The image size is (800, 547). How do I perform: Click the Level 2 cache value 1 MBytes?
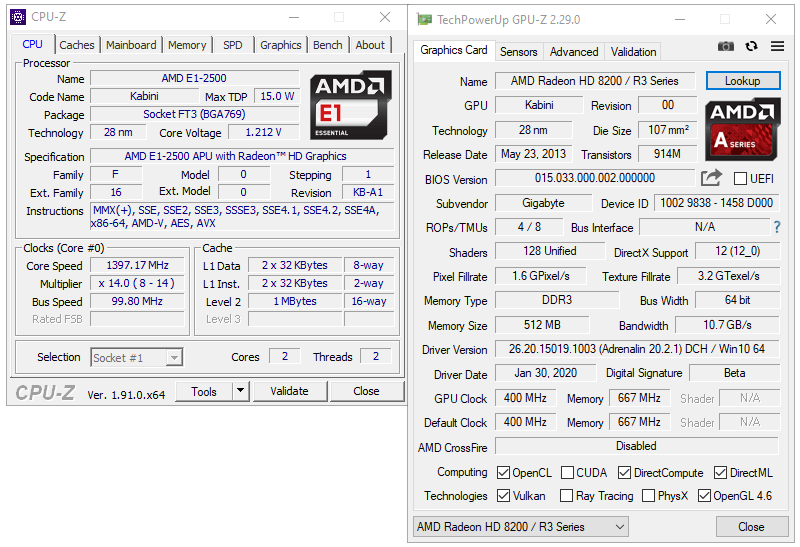tap(295, 302)
